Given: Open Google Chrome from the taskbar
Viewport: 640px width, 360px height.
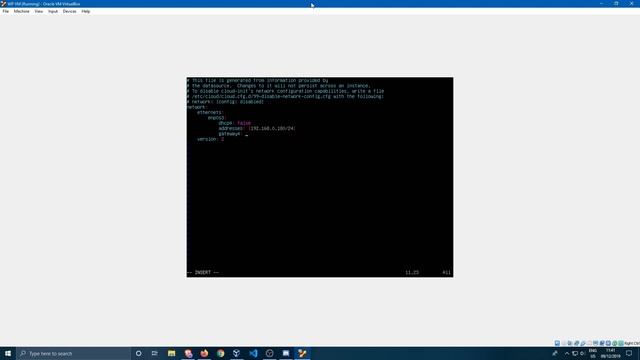Looking at the screenshot, I should [220, 353].
